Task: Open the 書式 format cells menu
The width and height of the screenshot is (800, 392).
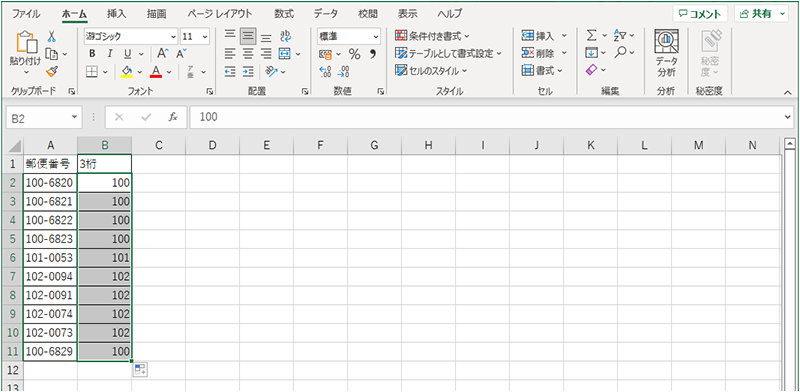Action: point(541,70)
